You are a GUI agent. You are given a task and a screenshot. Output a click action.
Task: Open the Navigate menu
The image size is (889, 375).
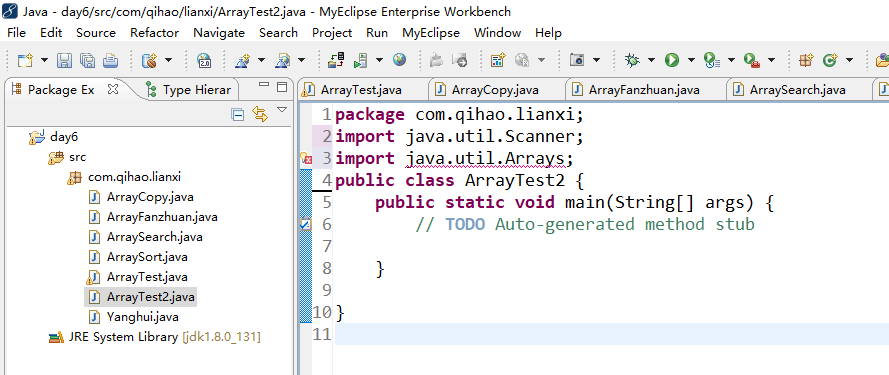pos(219,33)
